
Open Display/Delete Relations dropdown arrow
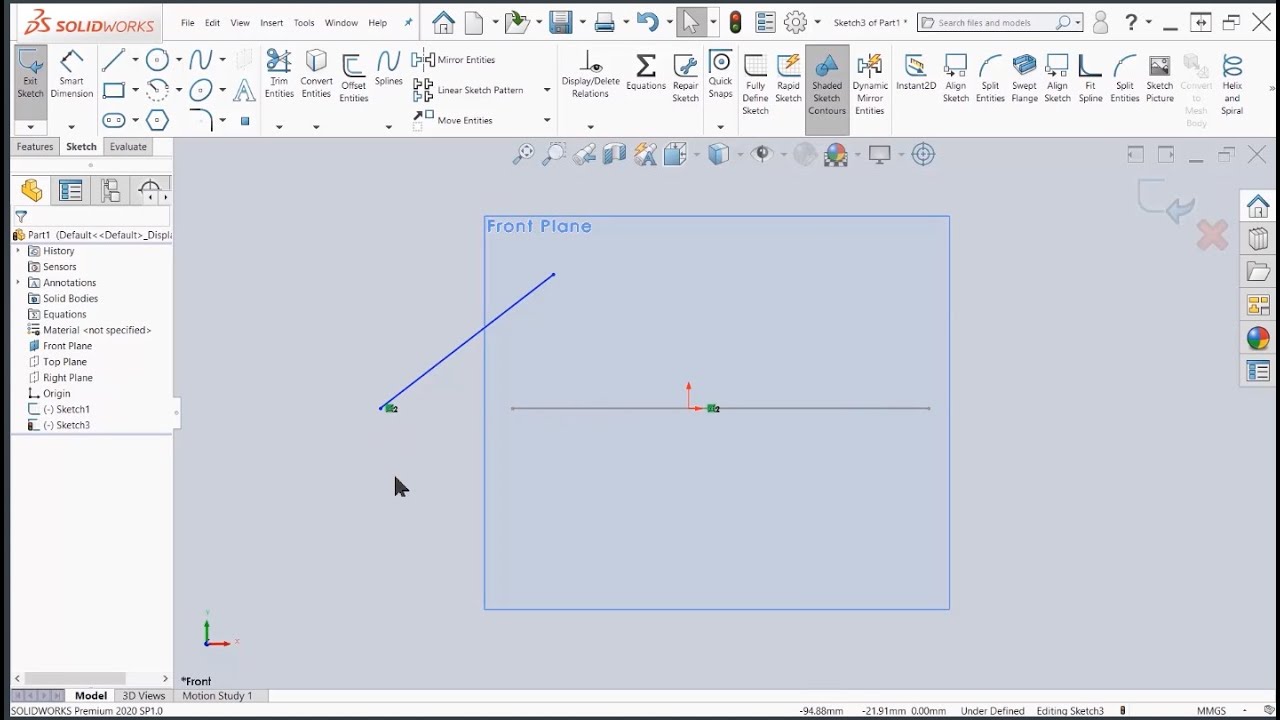pyautogui.click(x=590, y=127)
